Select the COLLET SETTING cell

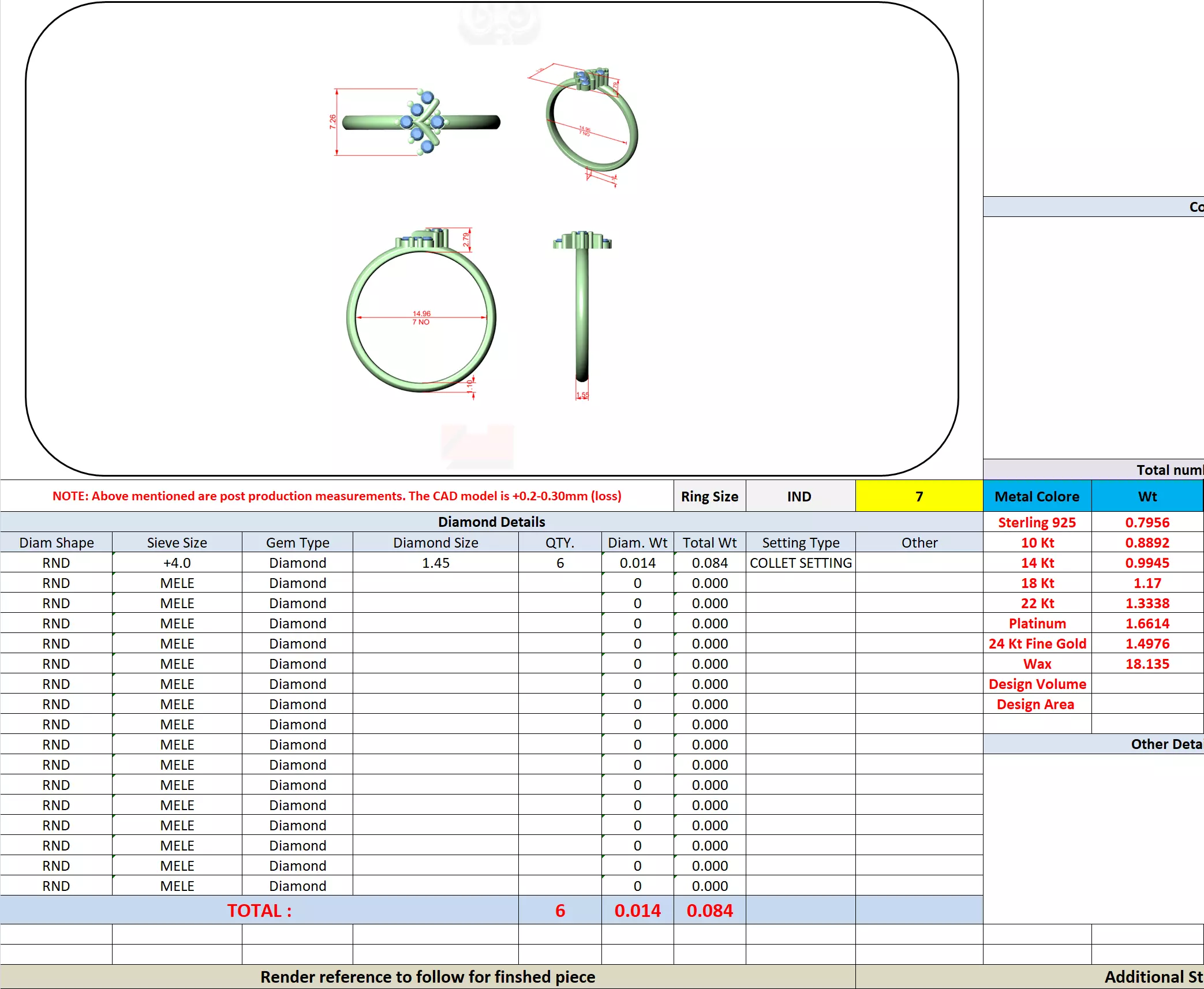800,563
